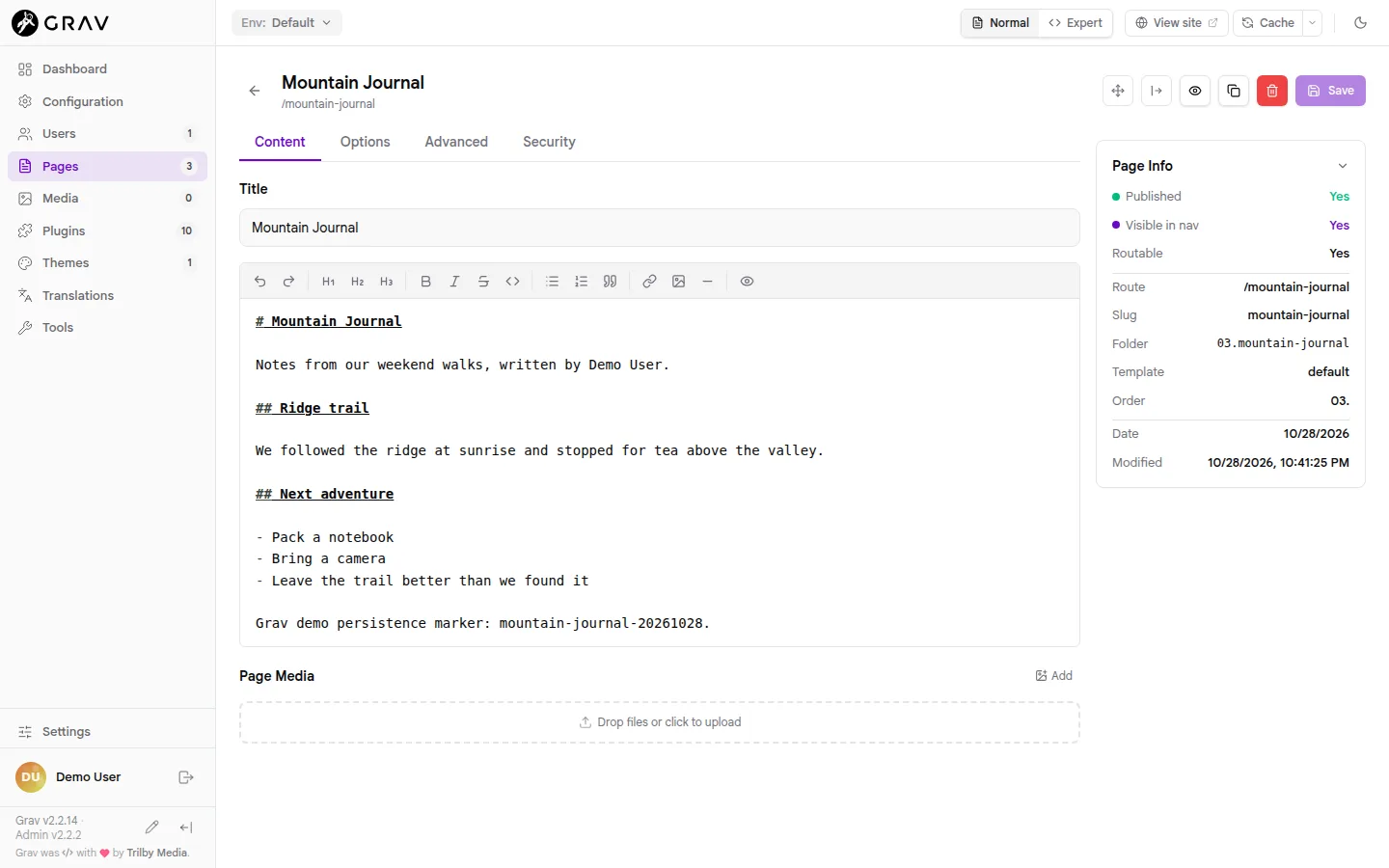Open the Security tab

coord(549,142)
